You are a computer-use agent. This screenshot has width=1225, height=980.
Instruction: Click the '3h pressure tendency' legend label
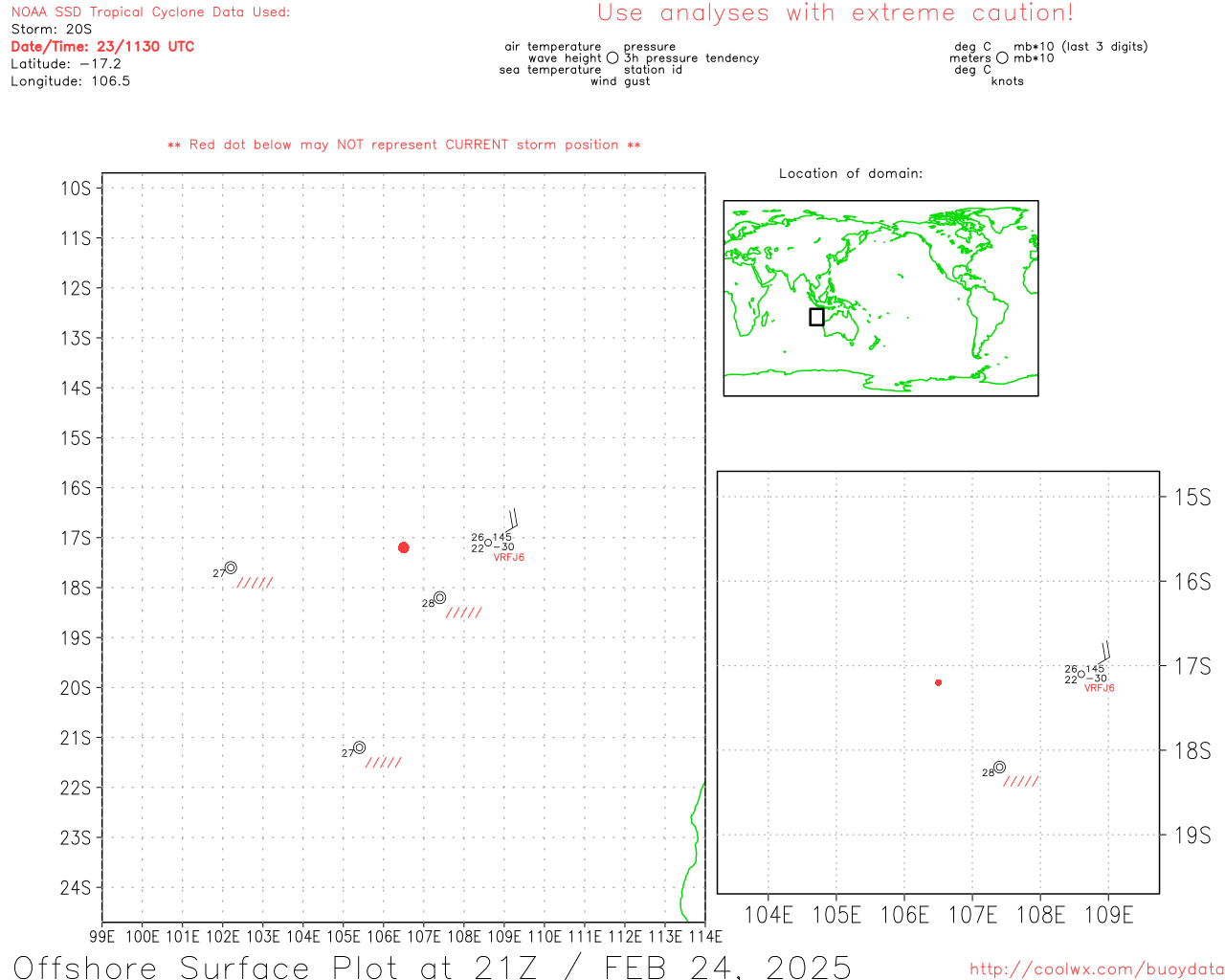(x=692, y=58)
